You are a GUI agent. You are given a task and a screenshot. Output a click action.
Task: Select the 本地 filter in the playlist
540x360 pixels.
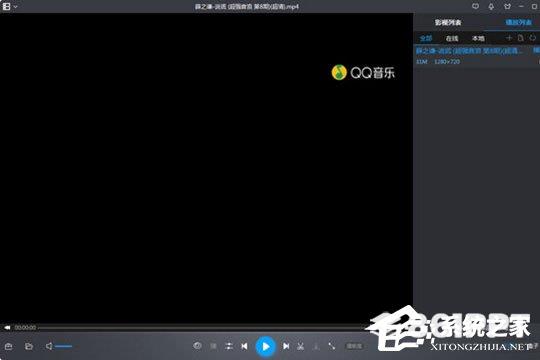coord(478,39)
